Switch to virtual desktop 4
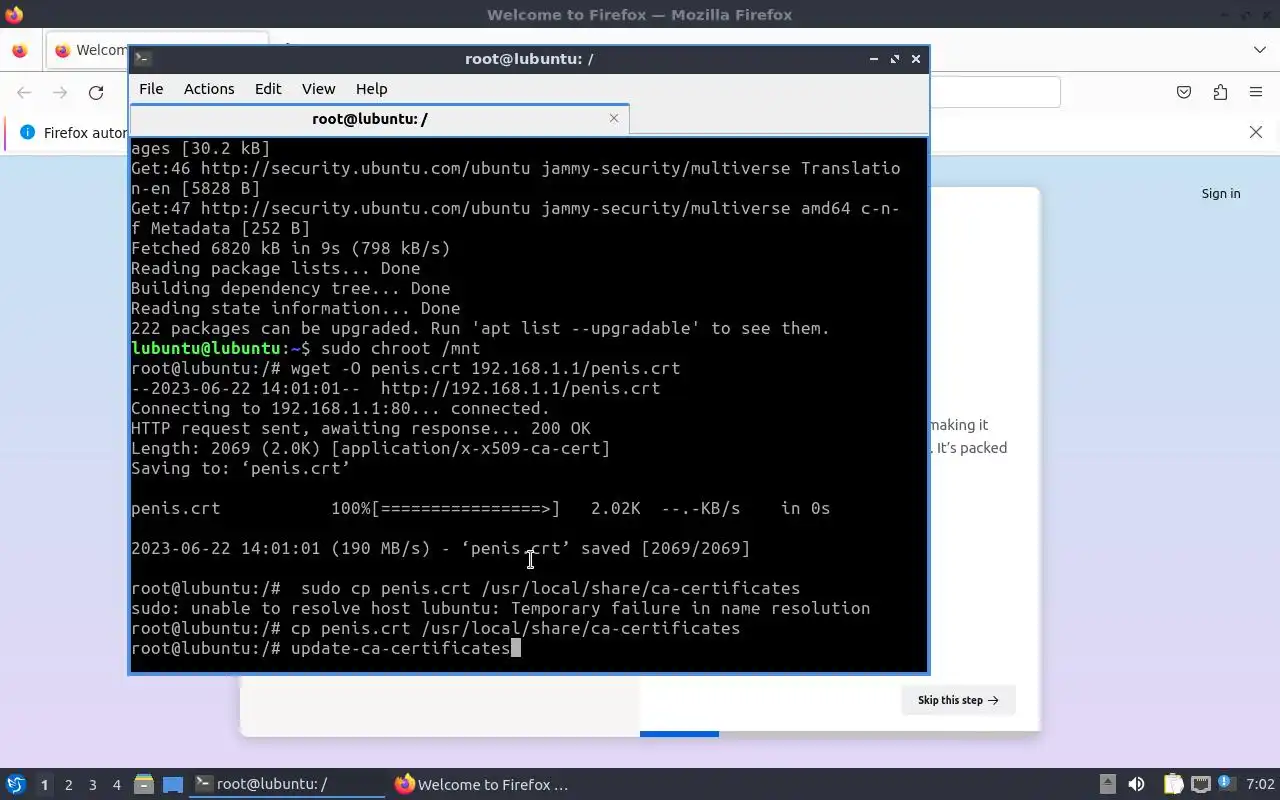 coord(117,785)
